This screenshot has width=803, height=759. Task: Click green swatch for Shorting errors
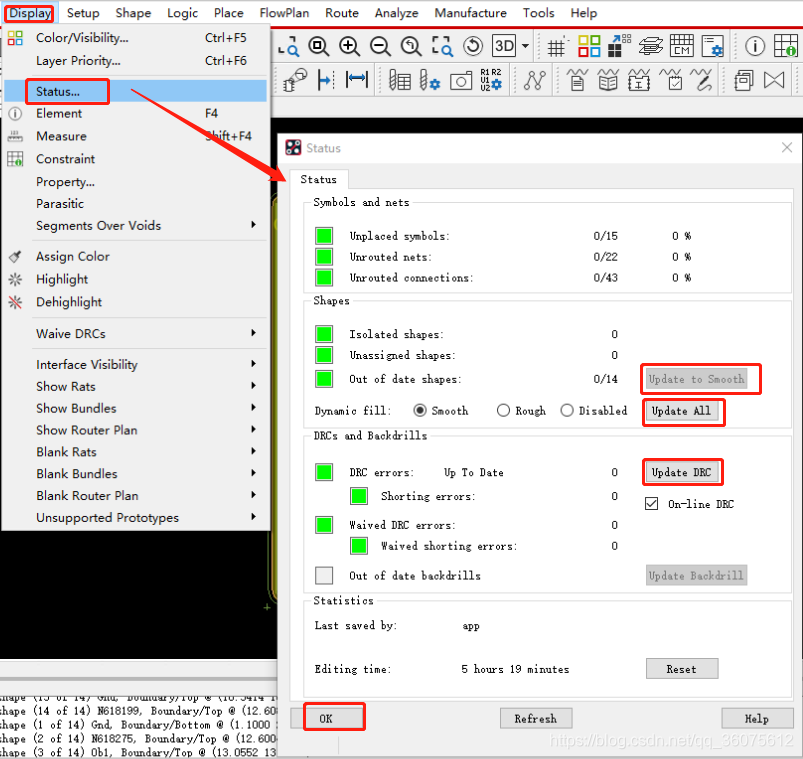click(359, 496)
